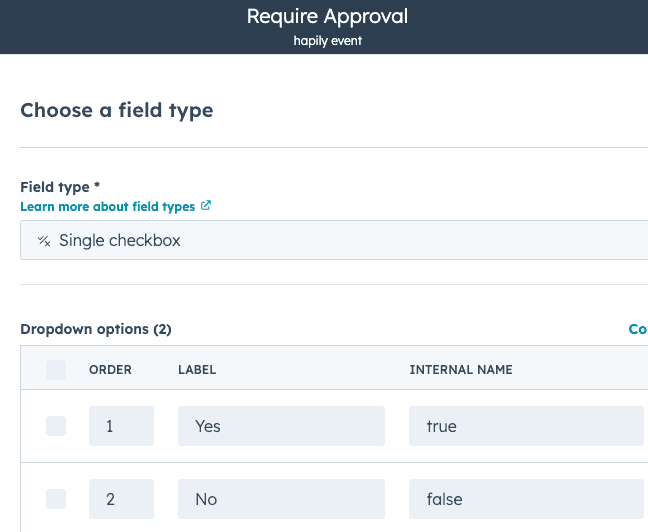Click the internal name field reading false
This screenshot has width=648, height=532.
(x=526, y=499)
